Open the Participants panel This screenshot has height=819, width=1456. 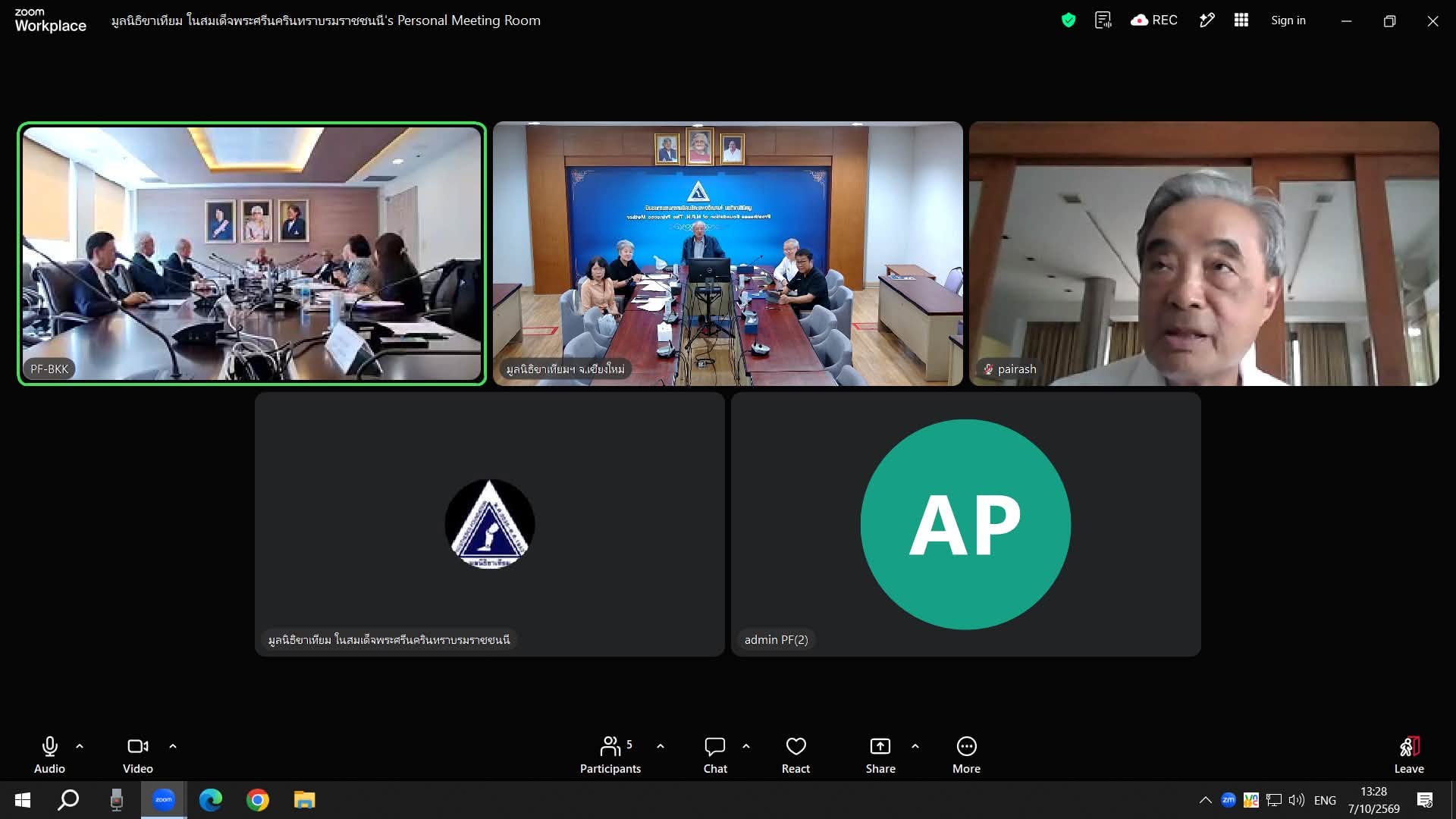[610, 755]
